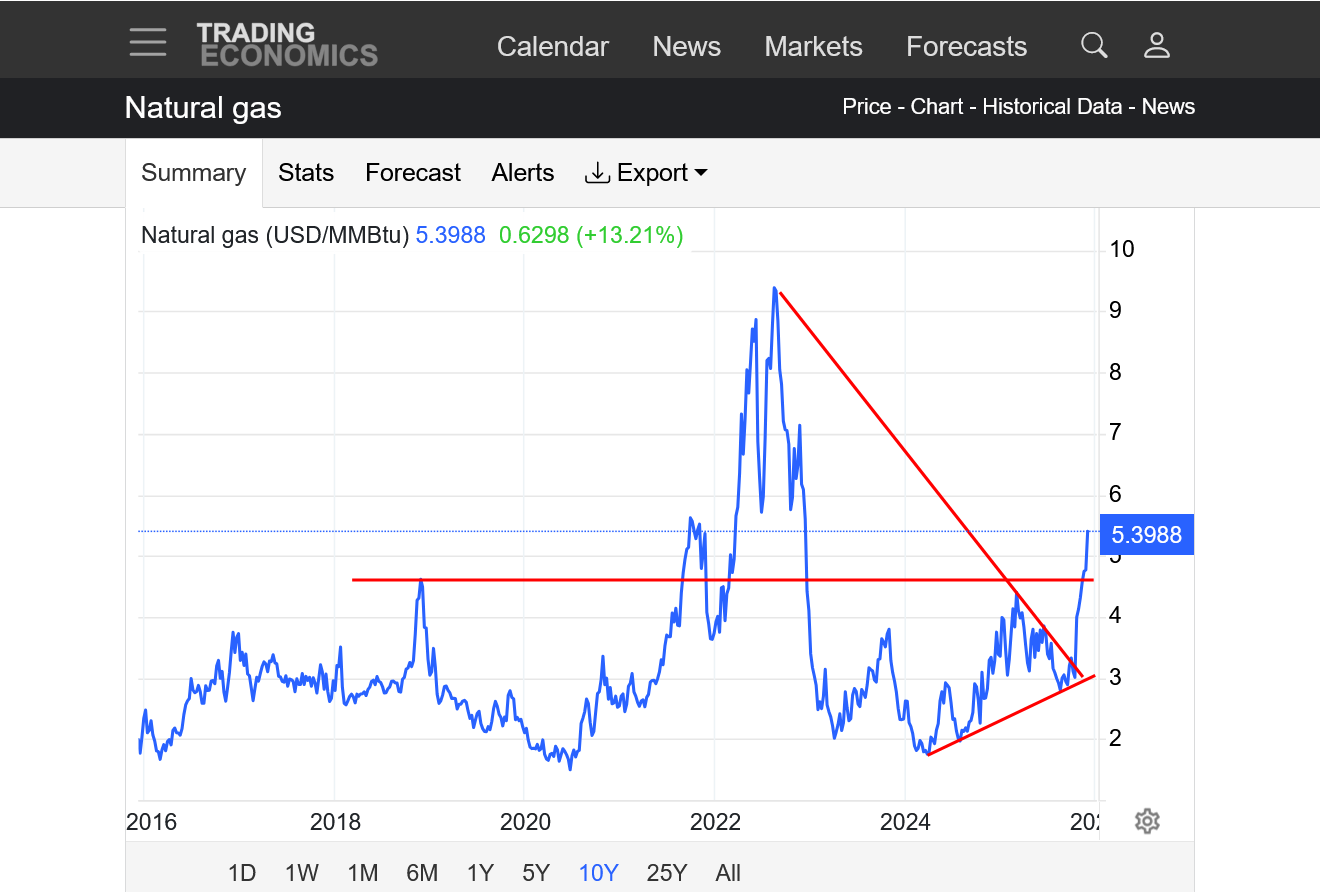This screenshot has height=892, width=1320.
Task: Open chart settings gear icon
Action: point(1147,821)
